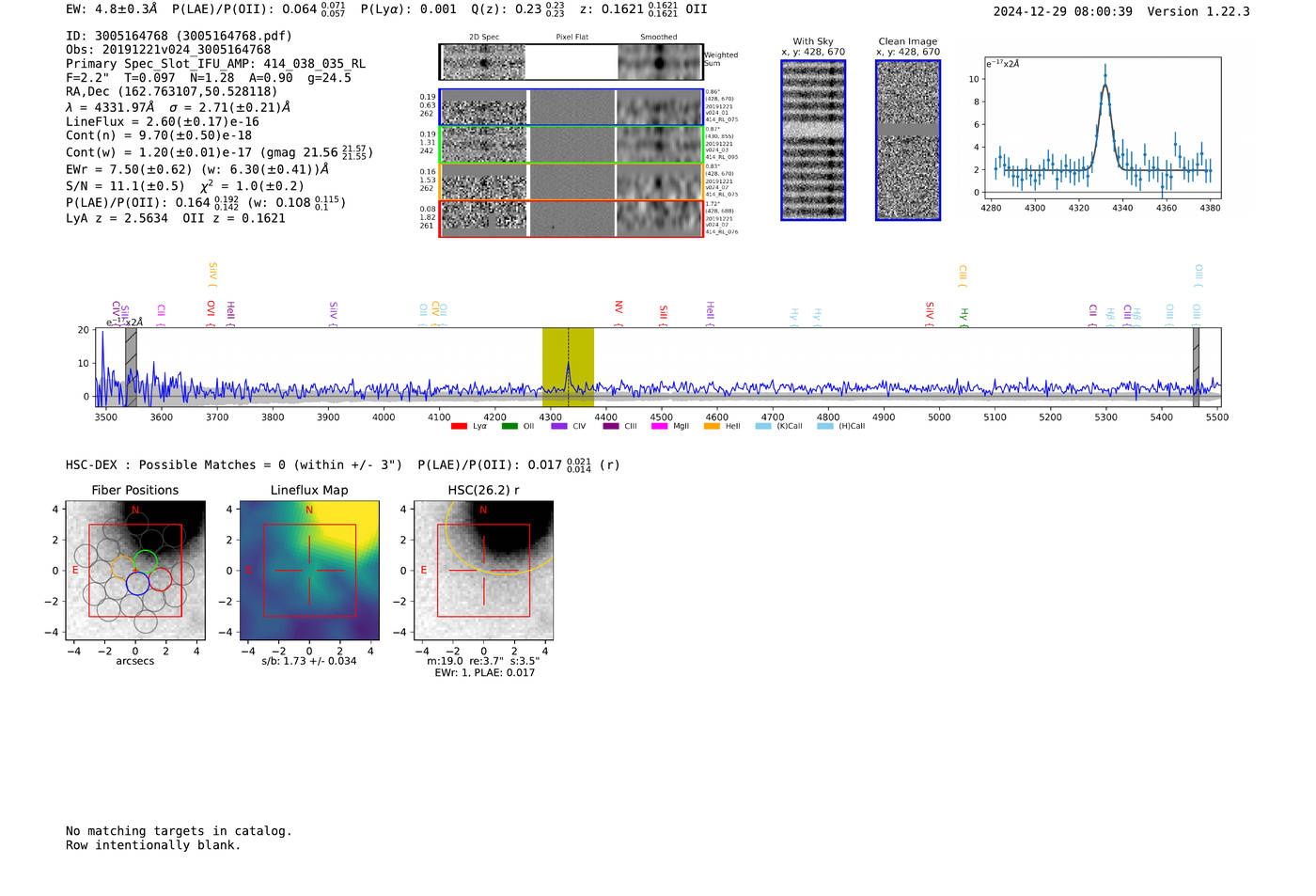1316x896 pixels.
Task: Click the LineFlux = 2.60(±0.17)e-16 line
Action: [163, 121]
